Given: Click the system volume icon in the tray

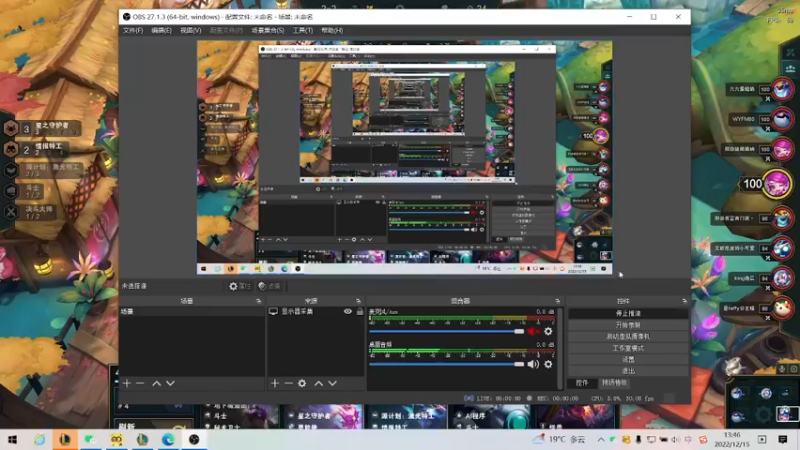Looking at the screenshot, I should click(676, 439).
